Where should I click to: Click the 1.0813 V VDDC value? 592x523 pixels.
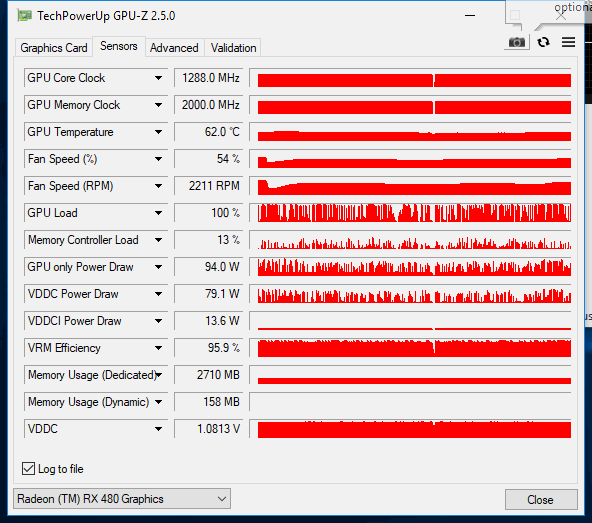(x=208, y=429)
